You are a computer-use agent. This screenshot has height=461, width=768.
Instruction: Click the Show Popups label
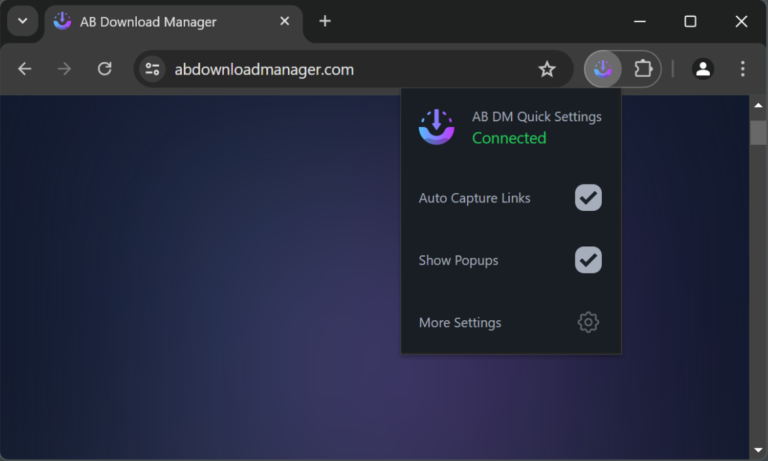458,261
